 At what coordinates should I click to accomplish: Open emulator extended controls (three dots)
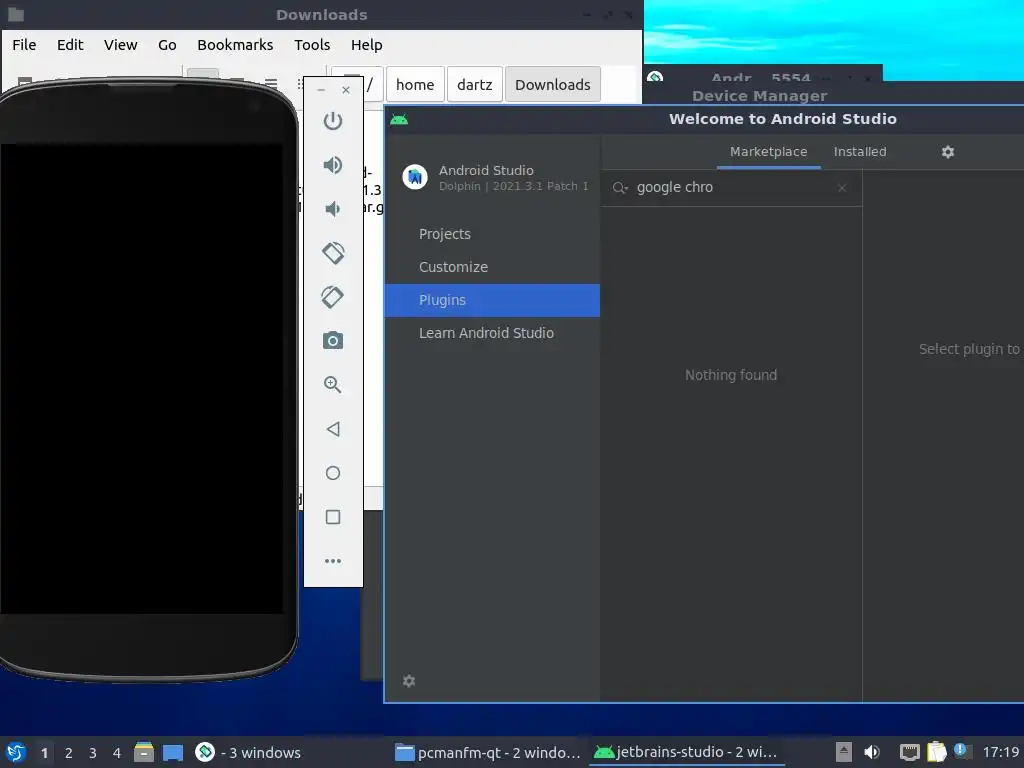tap(332, 561)
